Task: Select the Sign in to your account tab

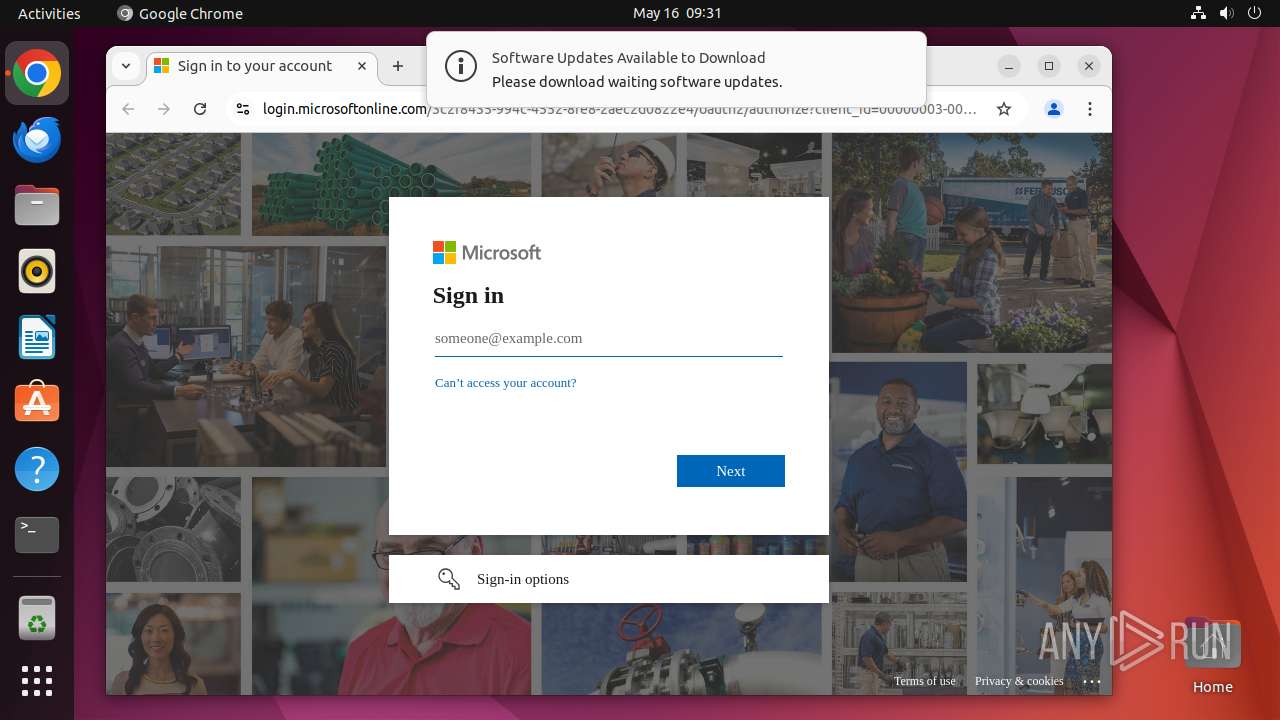Action: [262, 66]
